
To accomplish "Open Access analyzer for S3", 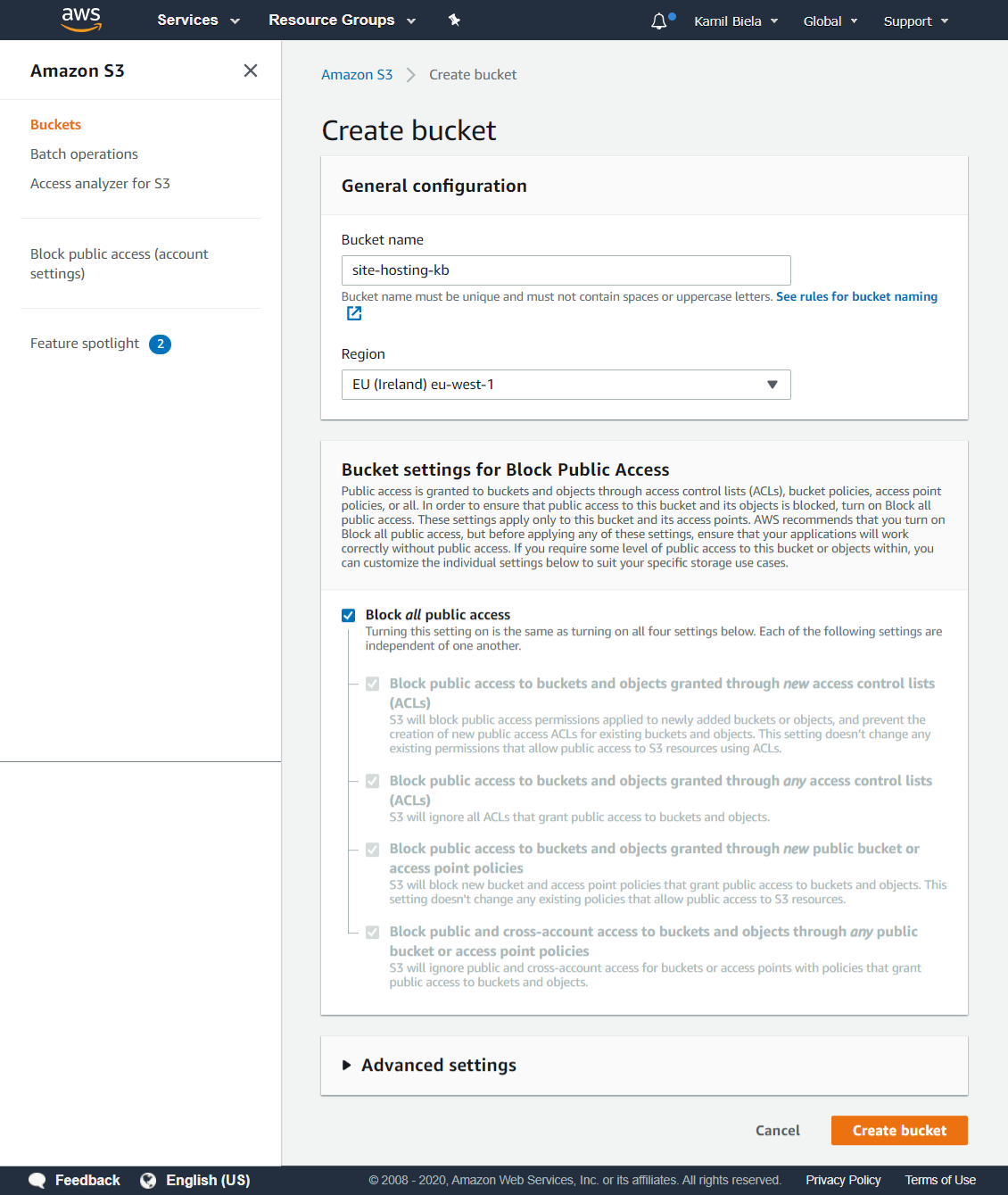I will (x=100, y=184).
